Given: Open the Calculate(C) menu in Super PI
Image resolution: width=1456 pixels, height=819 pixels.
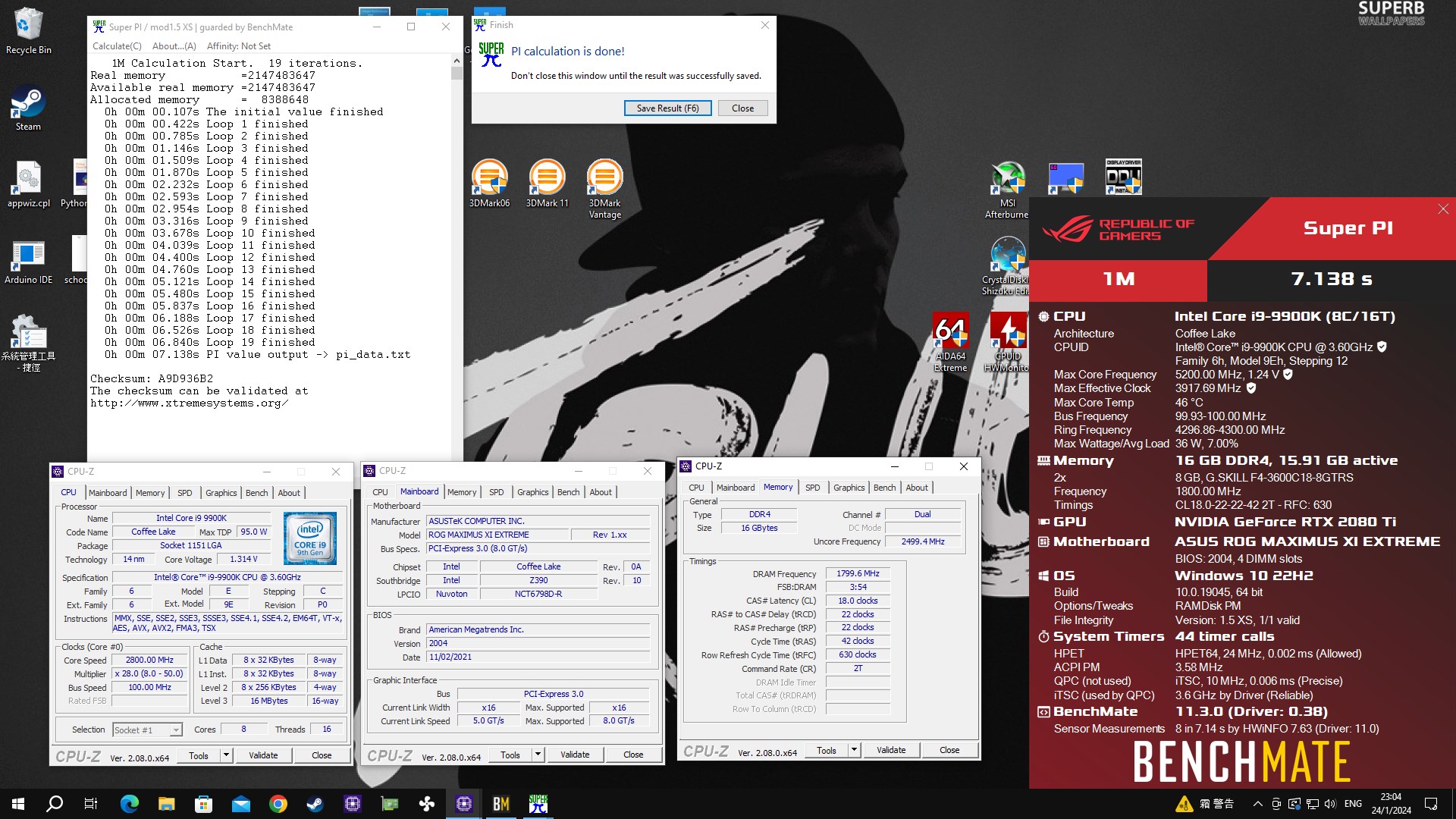Looking at the screenshot, I should [117, 46].
